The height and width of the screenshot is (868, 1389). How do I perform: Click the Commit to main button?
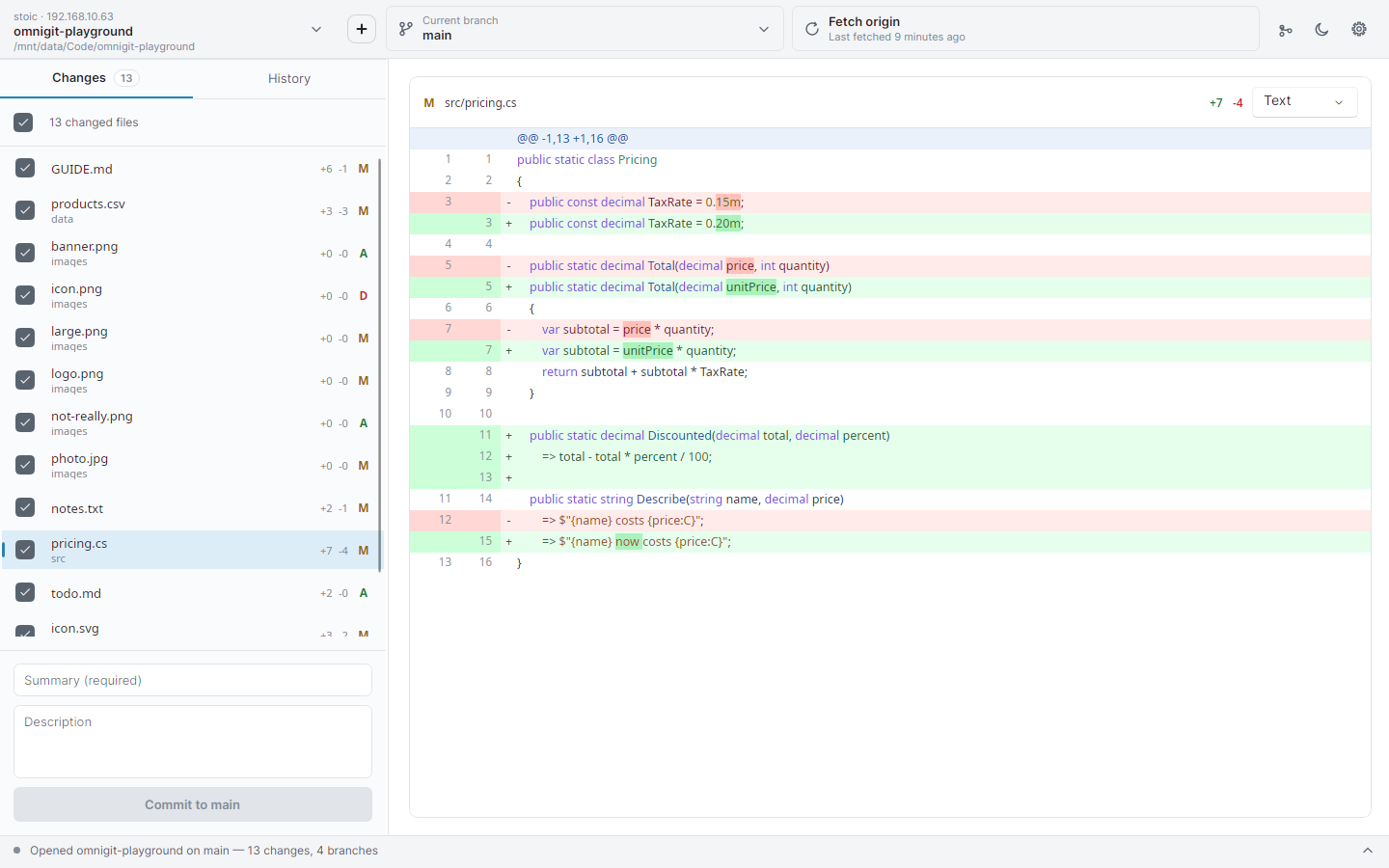[193, 804]
